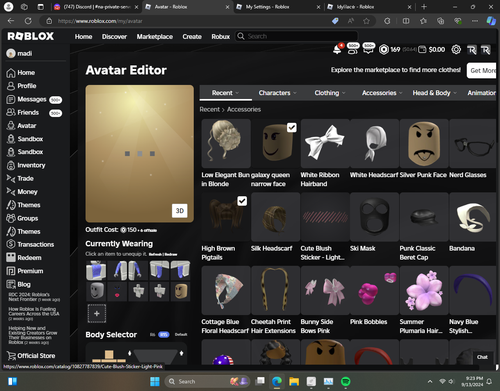Click the search magnifier icon in Roblox header
The width and height of the screenshot is (500, 391).
pyautogui.click(x=241, y=36)
